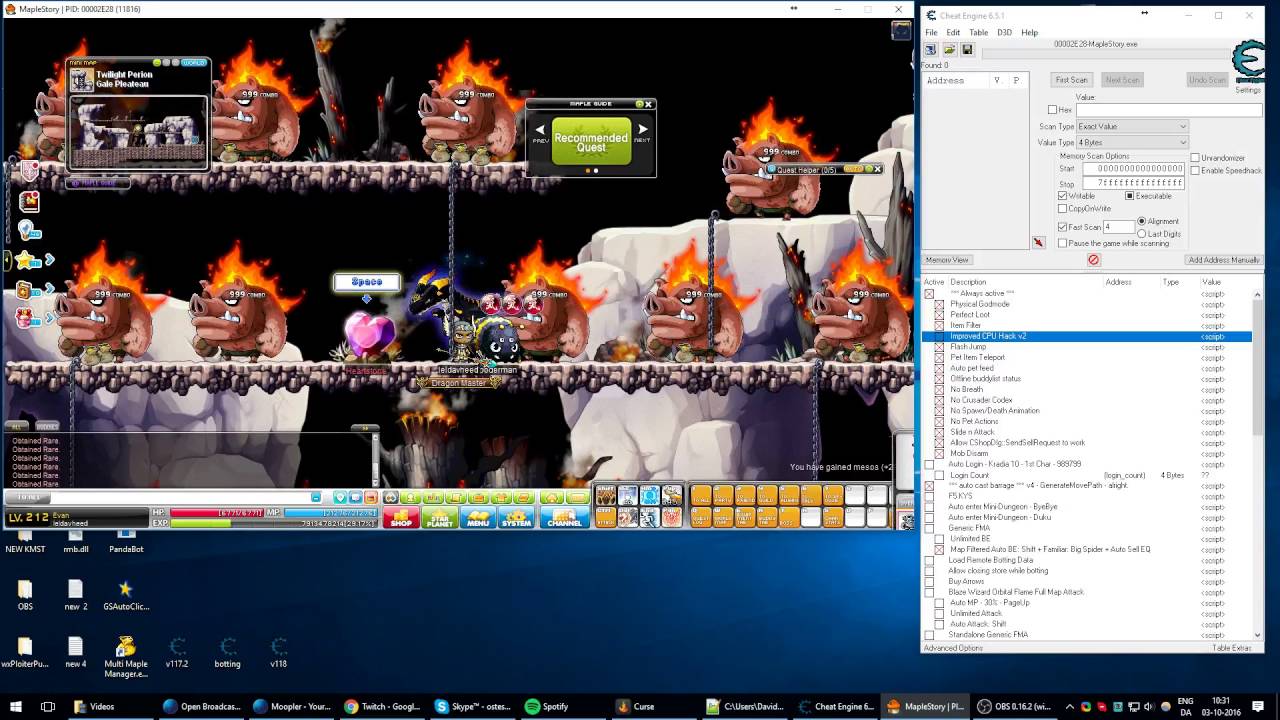Click the First Scan button
1280x720 pixels.
click(x=1071, y=80)
